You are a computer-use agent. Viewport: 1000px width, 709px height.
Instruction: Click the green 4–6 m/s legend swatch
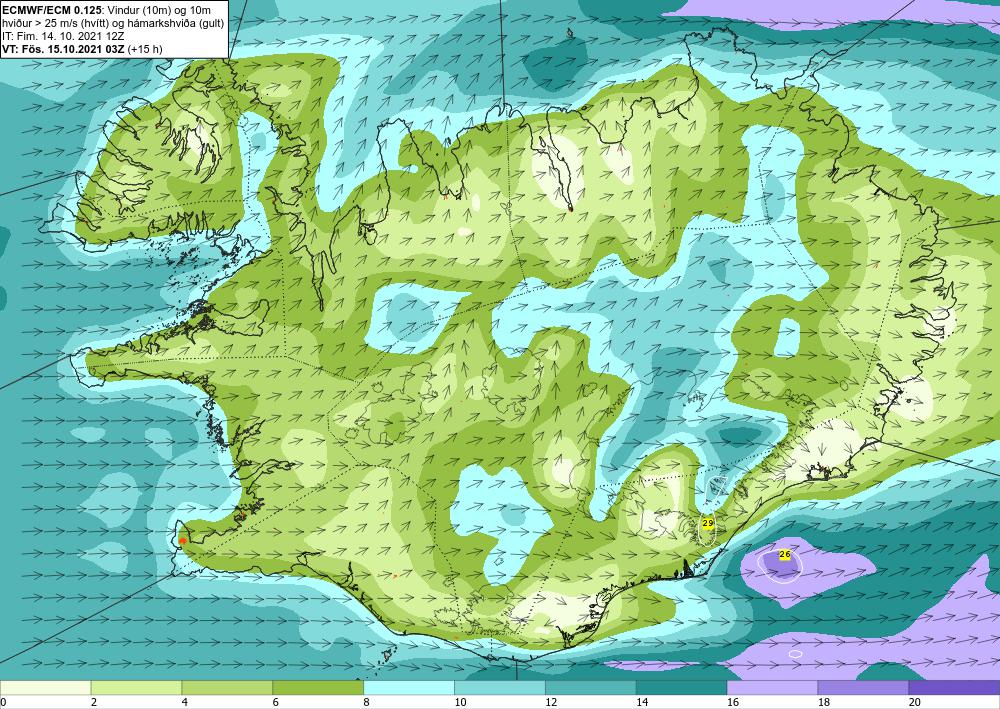[x=227, y=687]
